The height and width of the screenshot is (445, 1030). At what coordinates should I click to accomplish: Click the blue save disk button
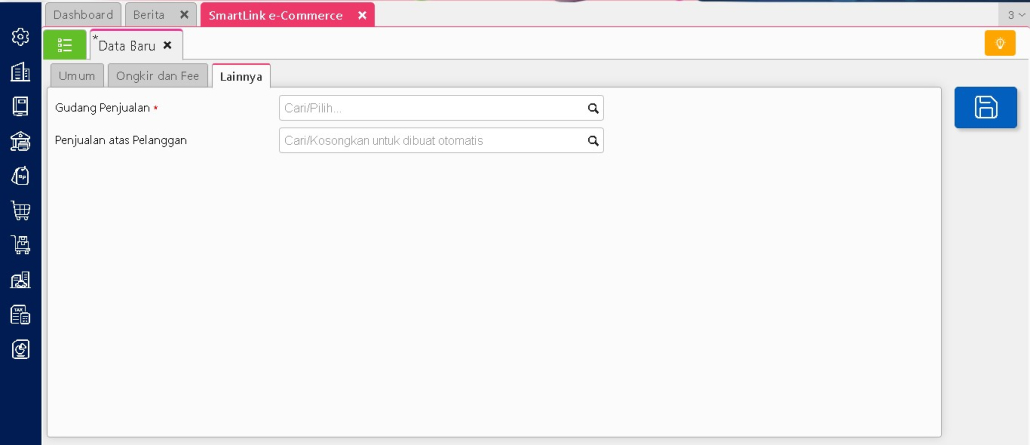(x=985, y=108)
